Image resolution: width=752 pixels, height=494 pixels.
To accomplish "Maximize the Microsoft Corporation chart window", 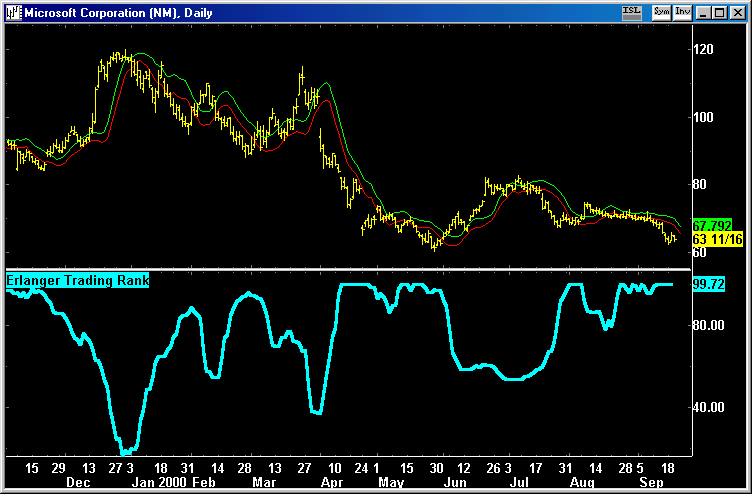I will 720,13.
